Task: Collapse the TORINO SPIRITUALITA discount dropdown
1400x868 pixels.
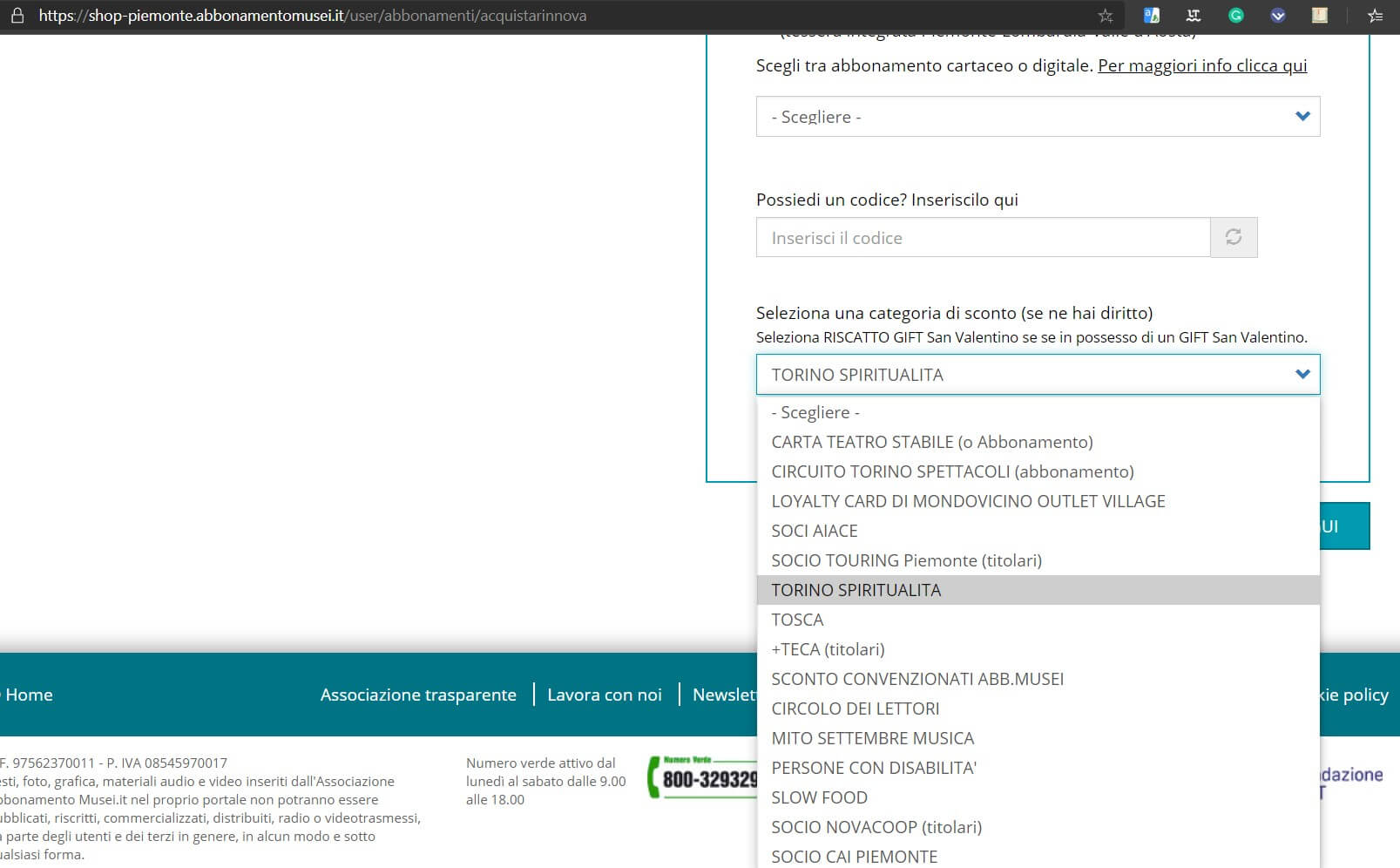Action: click(1037, 375)
